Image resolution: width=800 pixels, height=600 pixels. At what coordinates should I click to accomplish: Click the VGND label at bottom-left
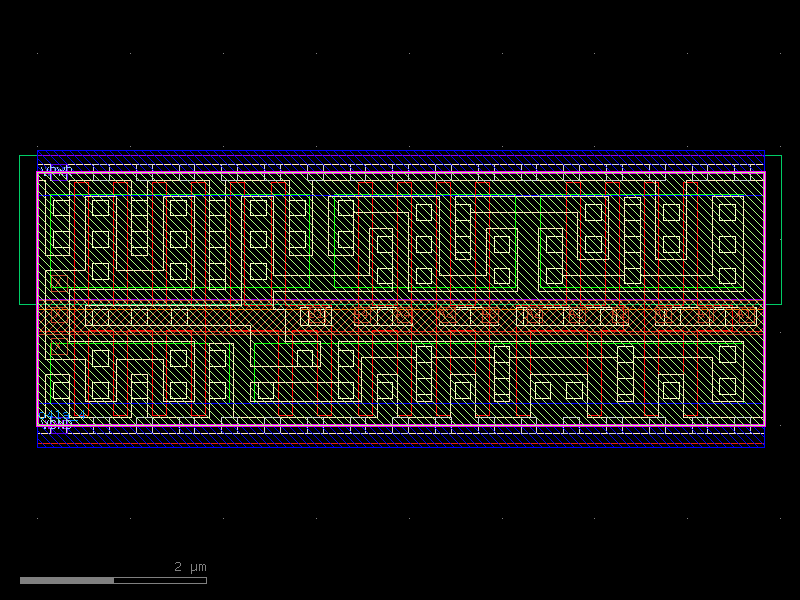tap(56, 423)
